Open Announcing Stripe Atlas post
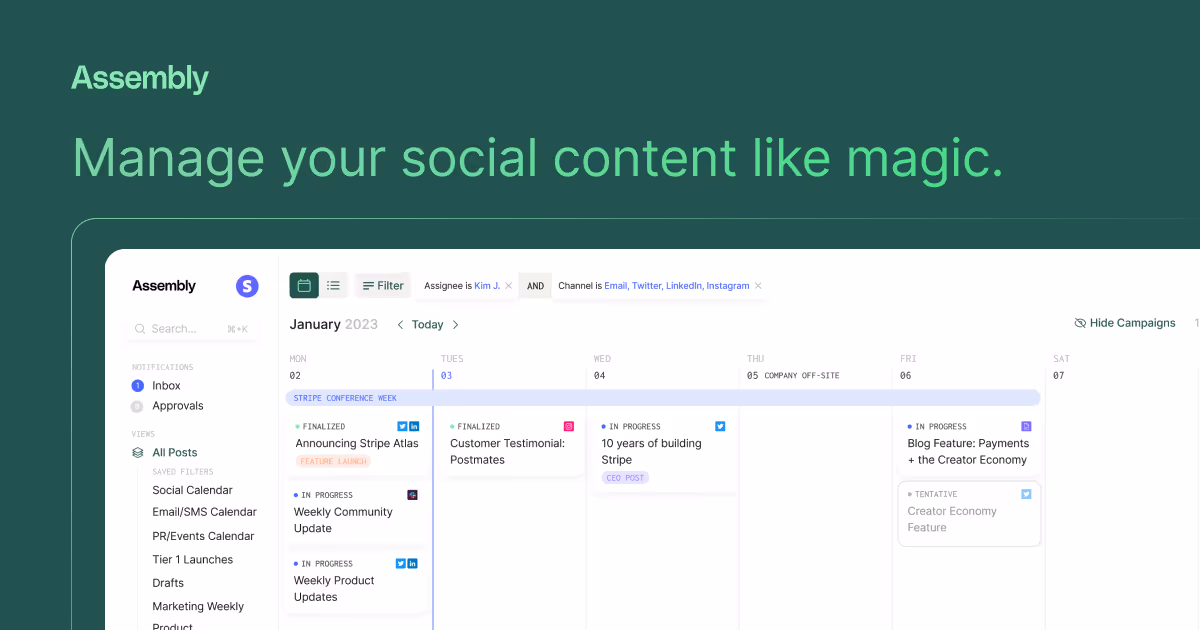Screen dimensions: 1200x630 click(357, 444)
